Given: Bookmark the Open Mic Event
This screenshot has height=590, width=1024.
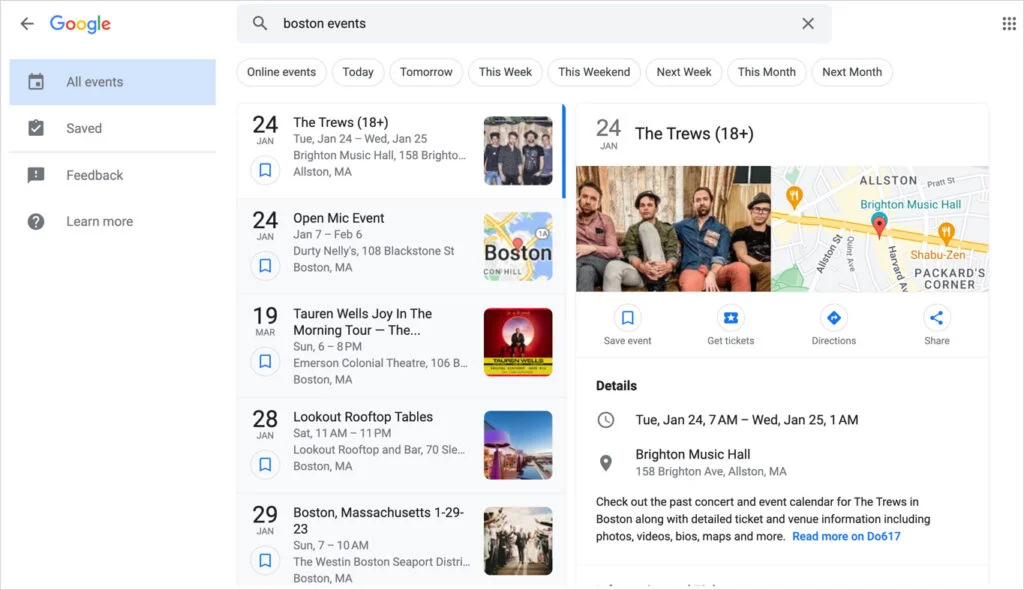Looking at the screenshot, I should pos(265,266).
